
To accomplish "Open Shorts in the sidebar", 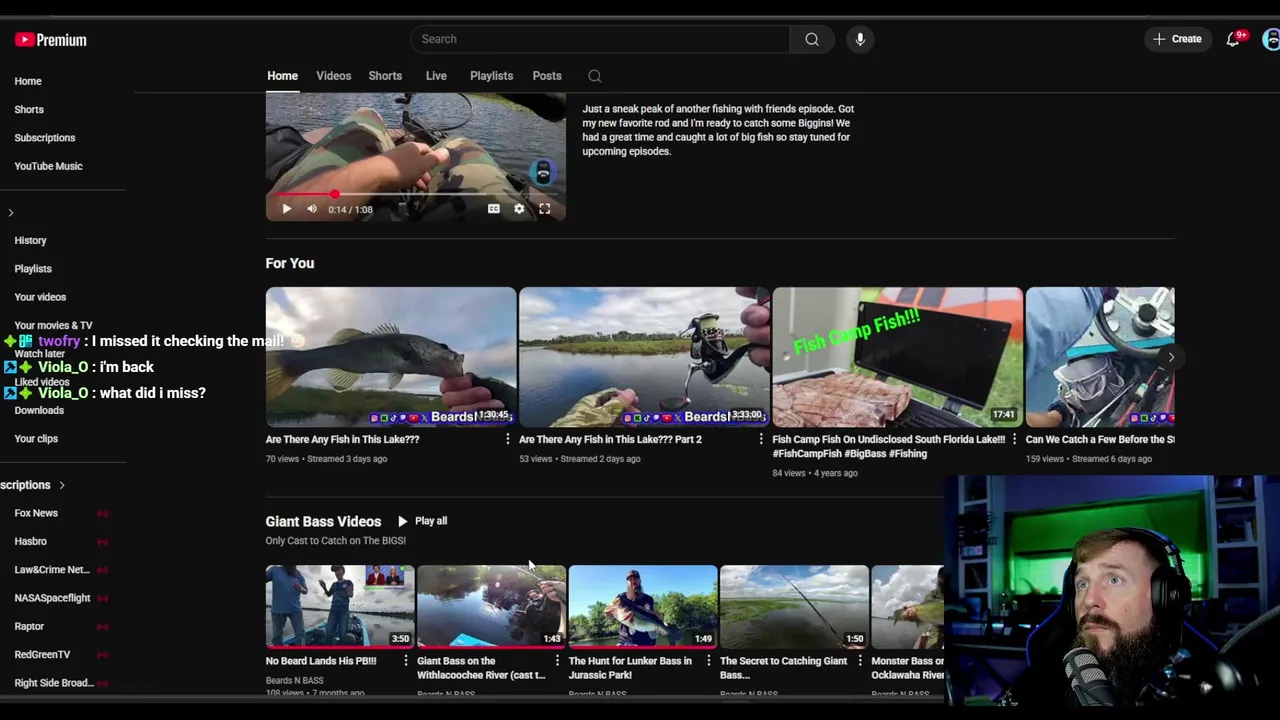I will coord(29,109).
